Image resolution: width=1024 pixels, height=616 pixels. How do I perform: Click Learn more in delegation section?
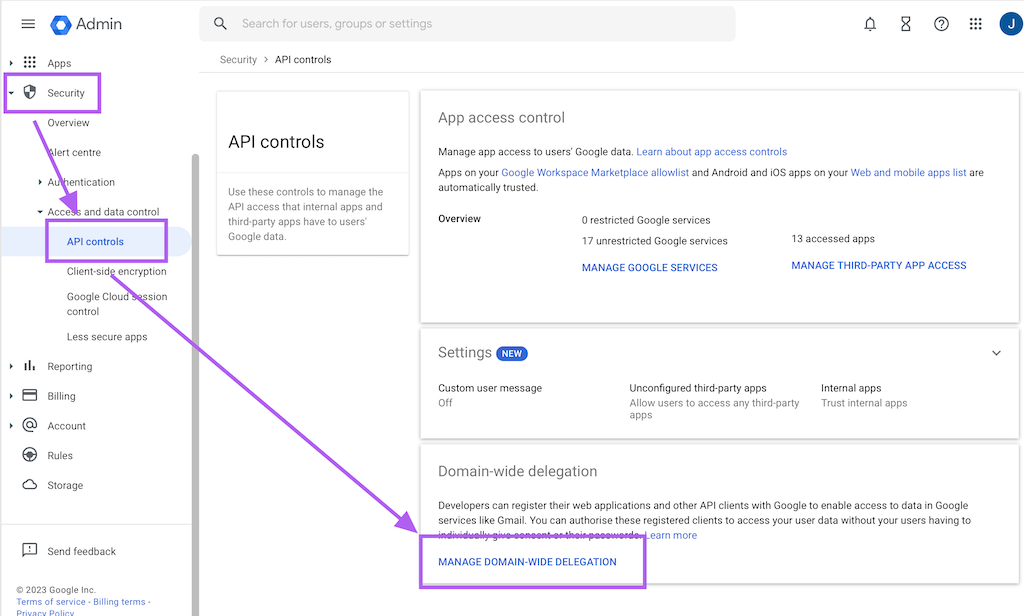tap(671, 535)
